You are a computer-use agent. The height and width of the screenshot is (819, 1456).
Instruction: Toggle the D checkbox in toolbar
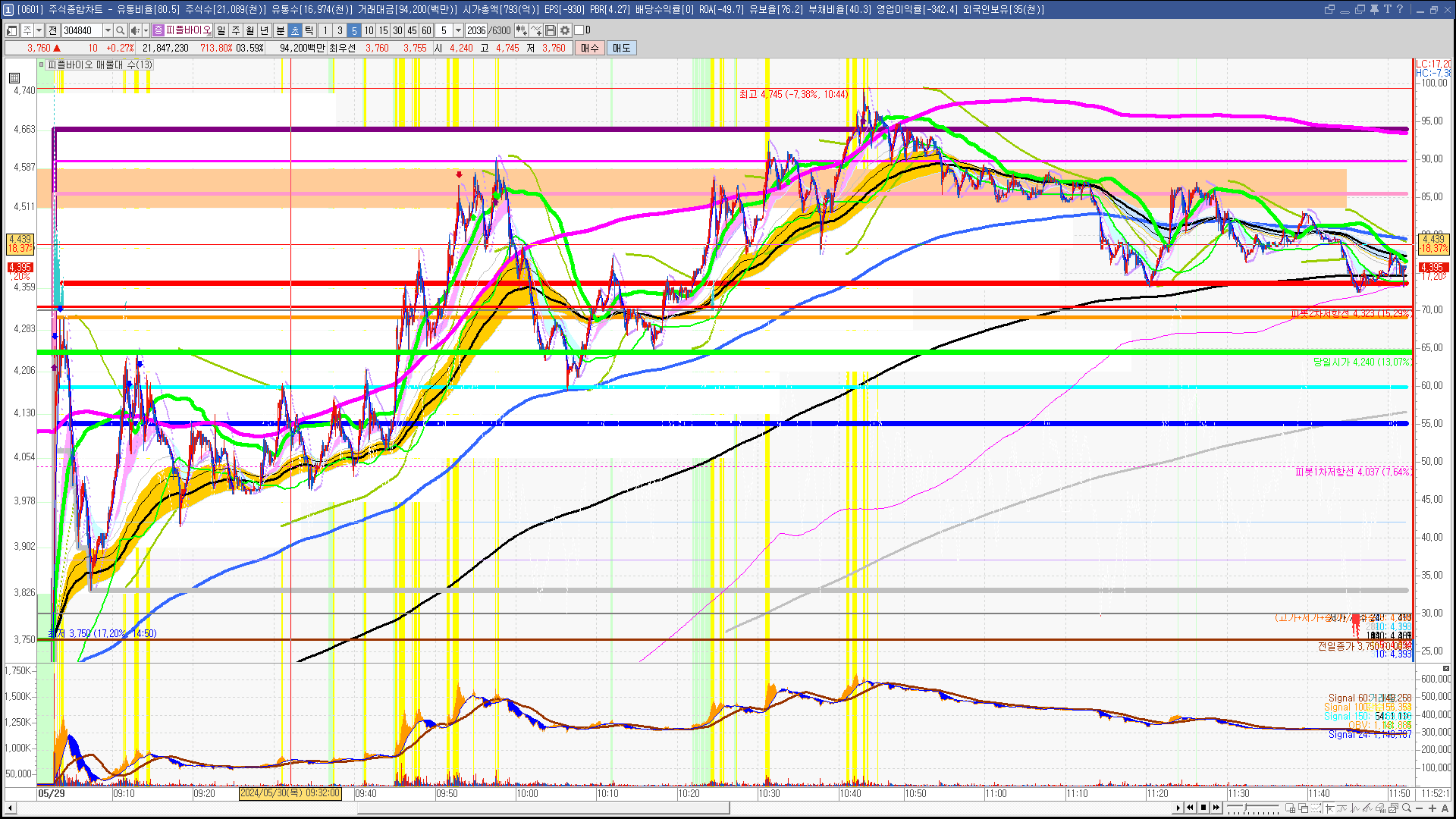click(x=579, y=30)
